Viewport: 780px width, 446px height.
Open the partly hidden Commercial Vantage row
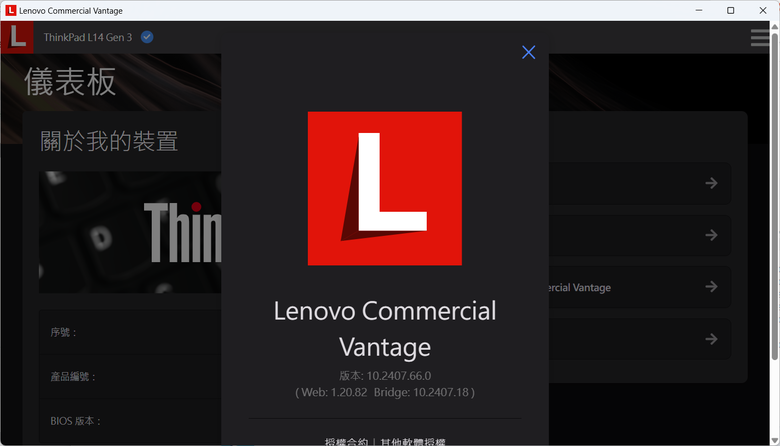click(x=640, y=287)
